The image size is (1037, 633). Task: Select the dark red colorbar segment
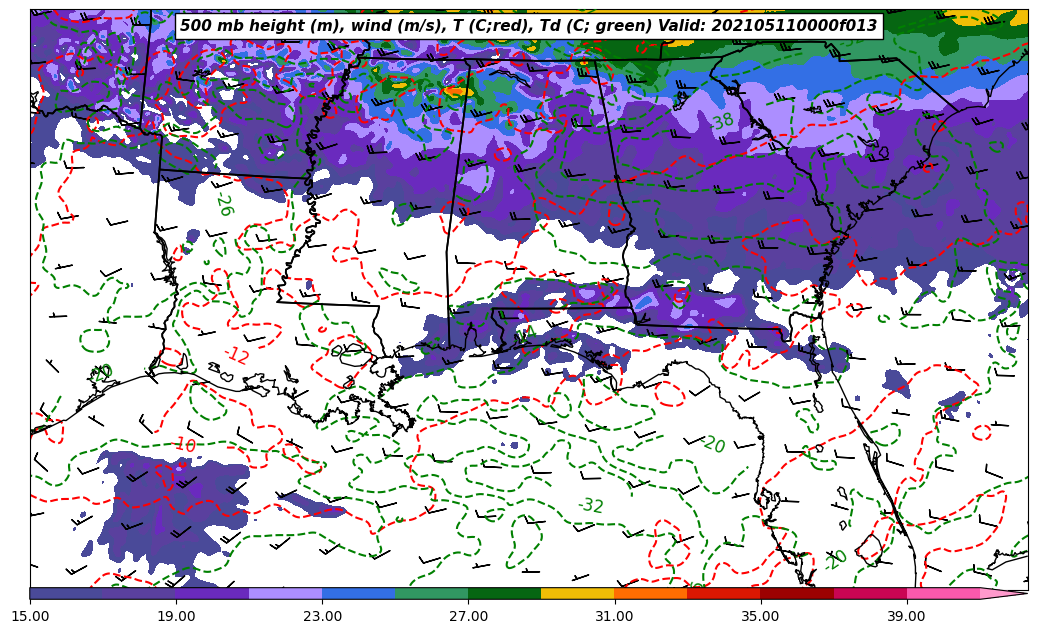click(797, 593)
